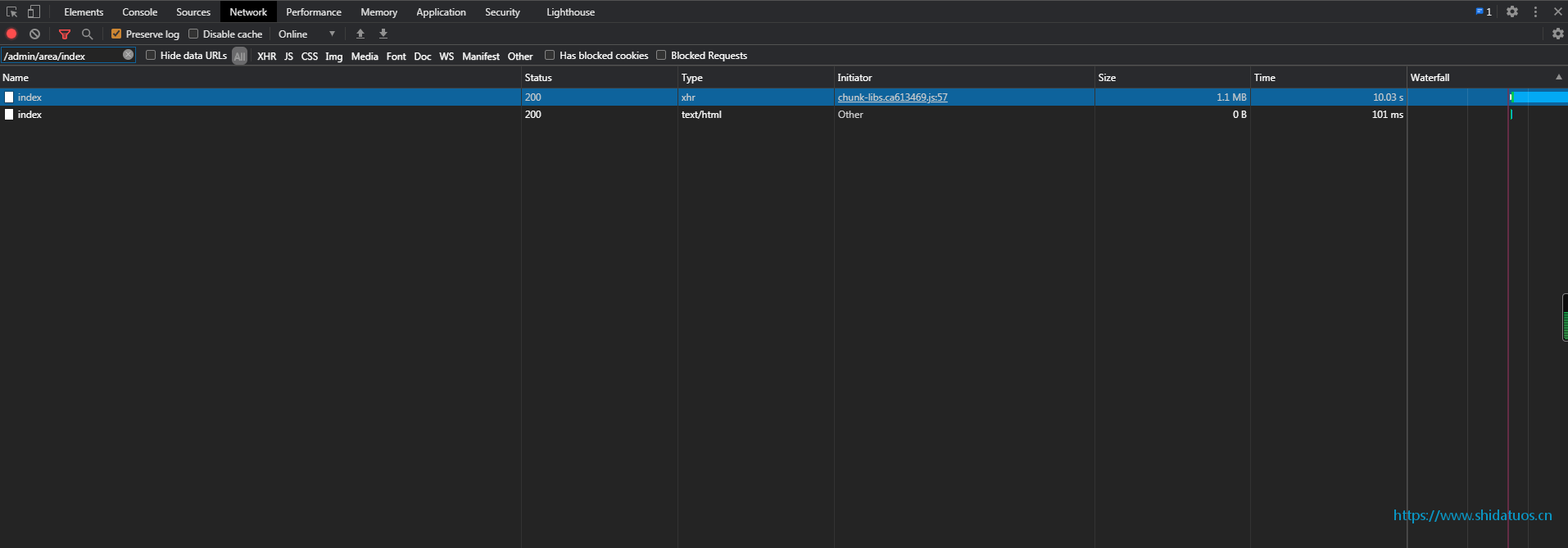The width and height of the screenshot is (1568, 548).
Task: Filter requests by XHR type
Action: [266, 56]
